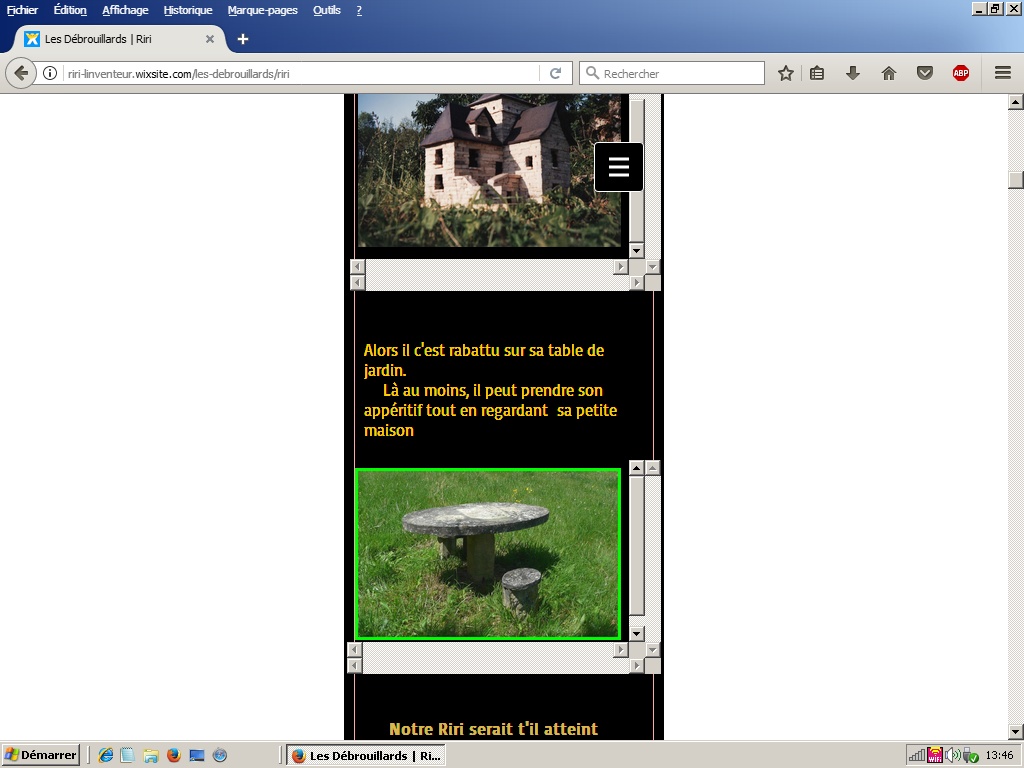Launch Firefox from quick launch
This screenshot has height=768, width=1024.
[174, 756]
